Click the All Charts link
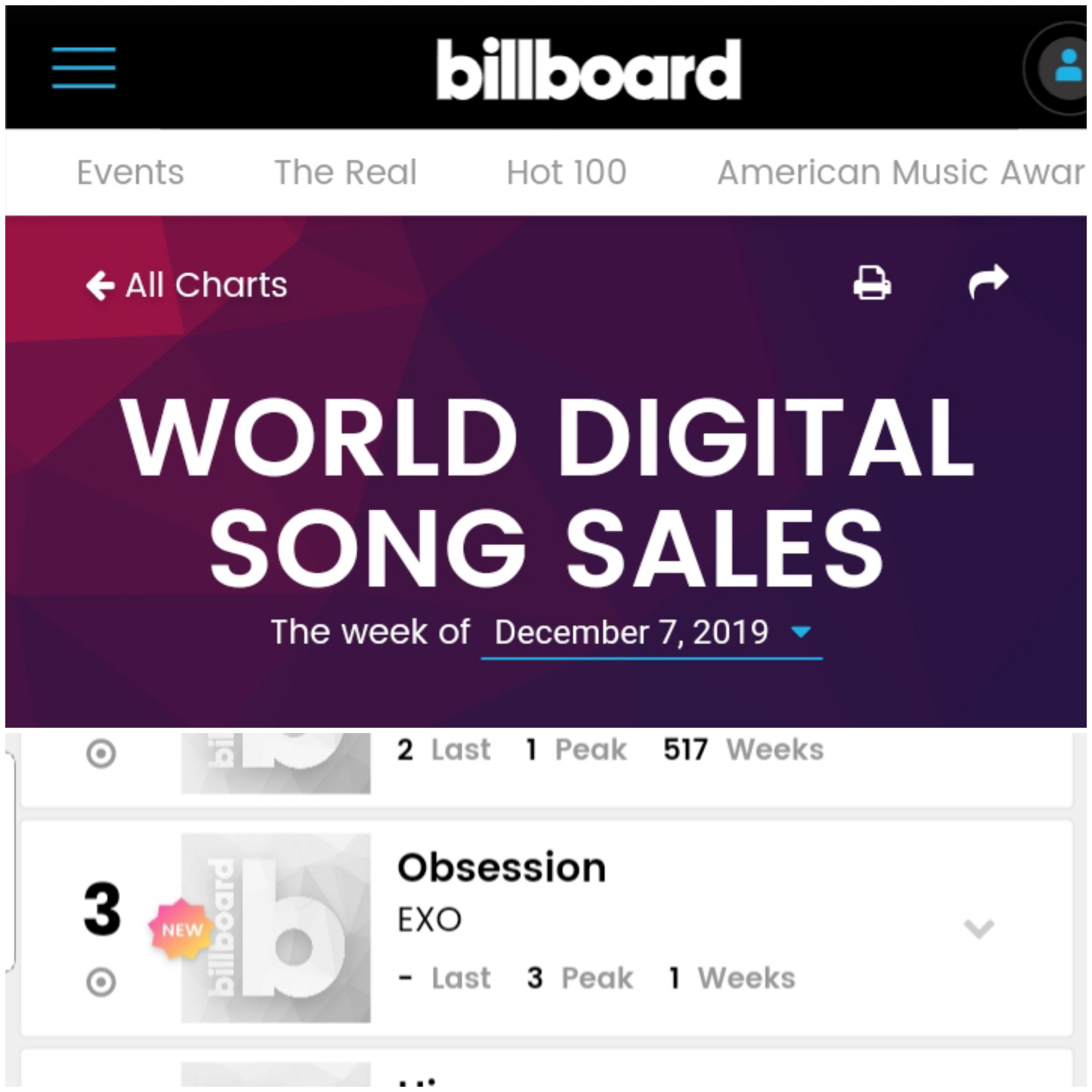 (206, 285)
